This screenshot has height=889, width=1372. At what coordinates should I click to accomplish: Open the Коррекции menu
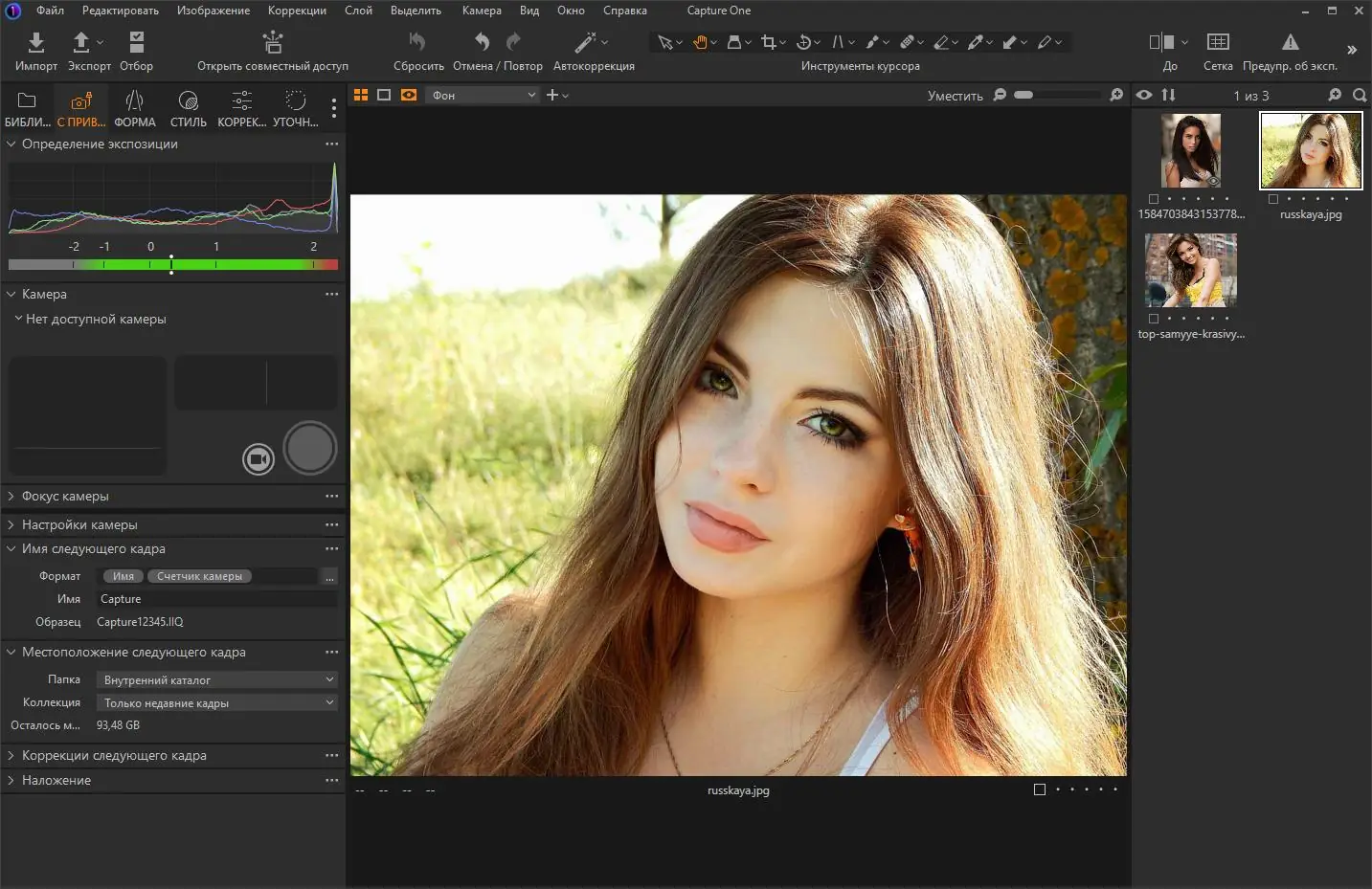(x=297, y=11)
